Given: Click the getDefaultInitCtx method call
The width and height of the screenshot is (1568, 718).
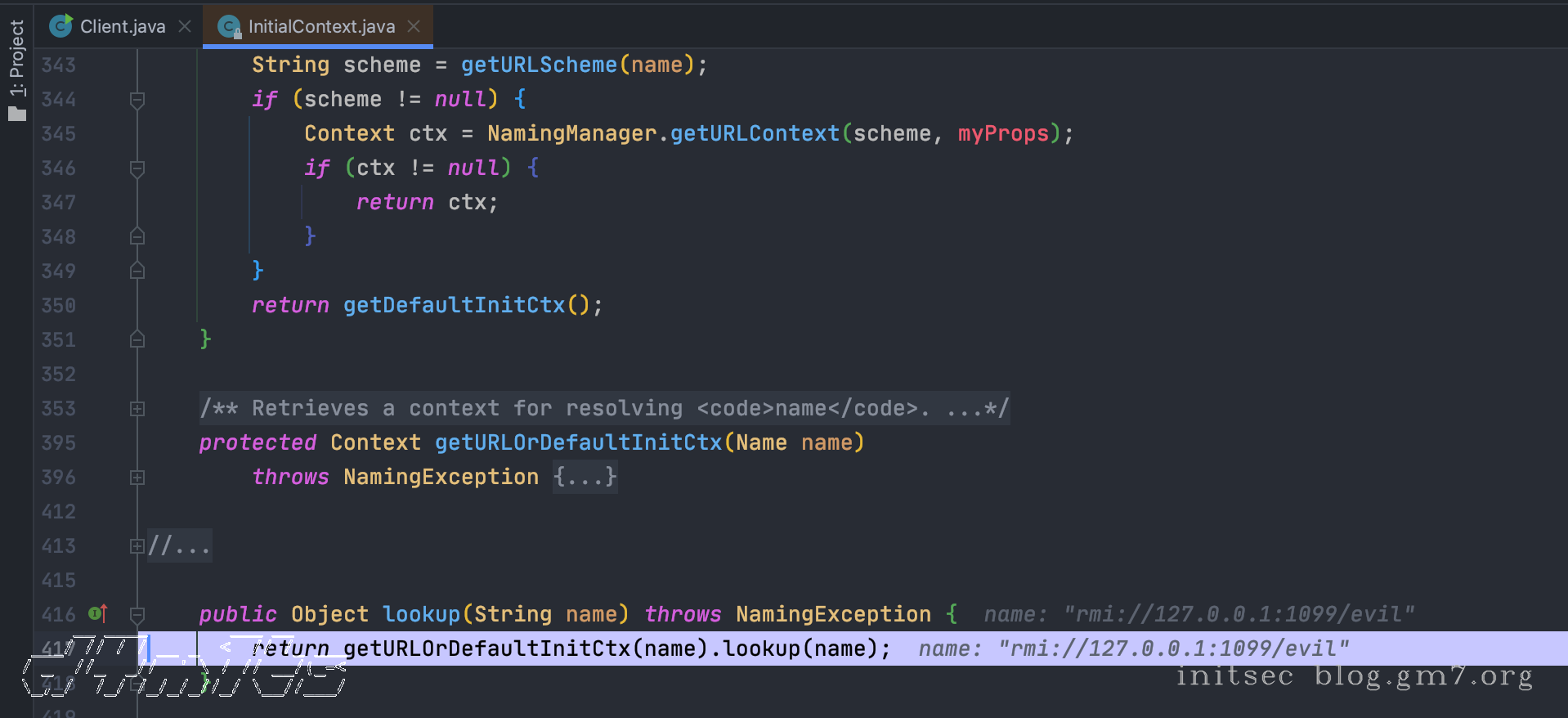Looking at the screenshot, I should 454,305.
